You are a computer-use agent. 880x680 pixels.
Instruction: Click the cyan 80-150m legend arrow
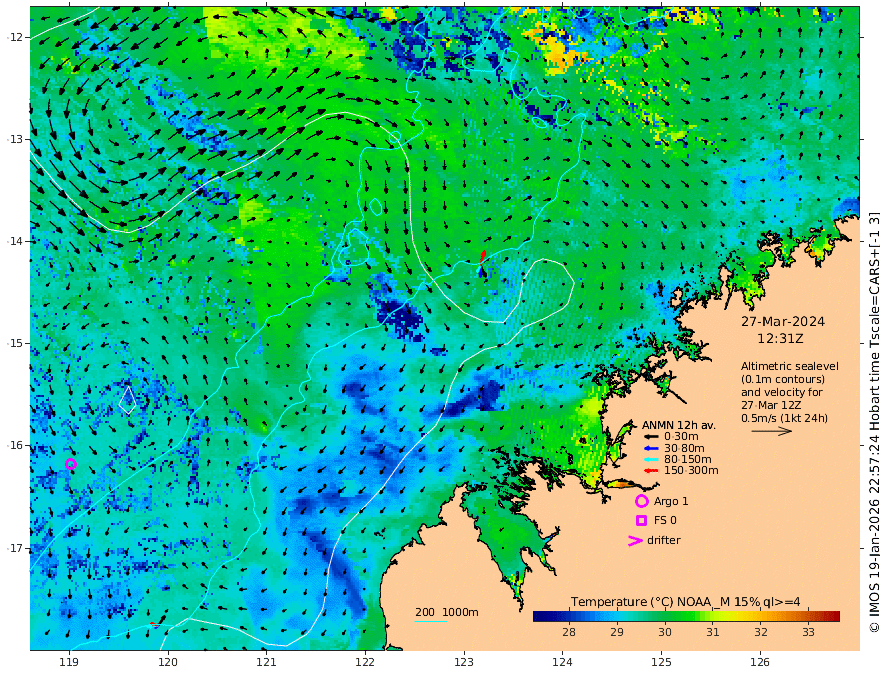pos(651,460)
